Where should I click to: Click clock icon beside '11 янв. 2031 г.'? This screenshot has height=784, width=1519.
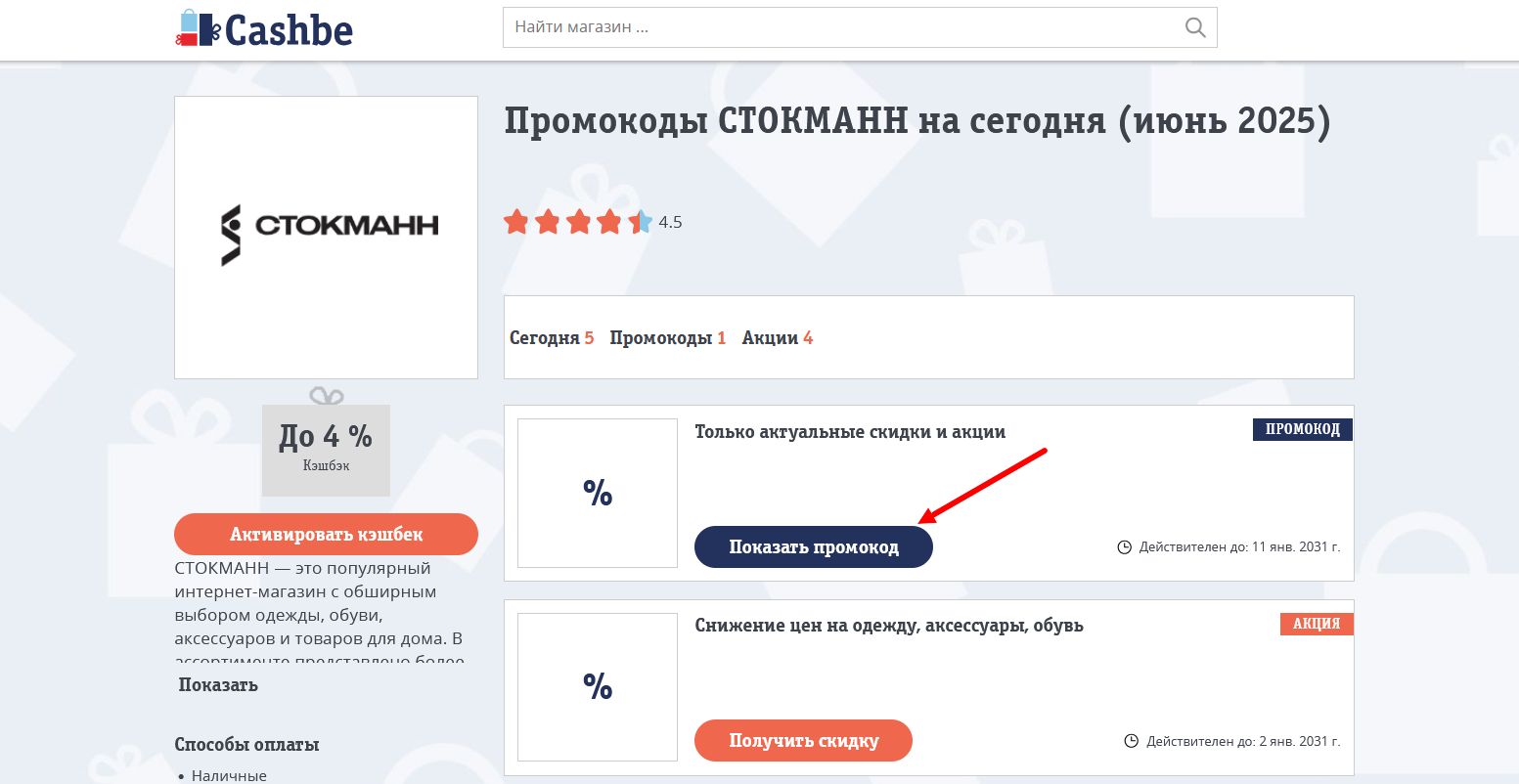click(x=1125, y=547)
